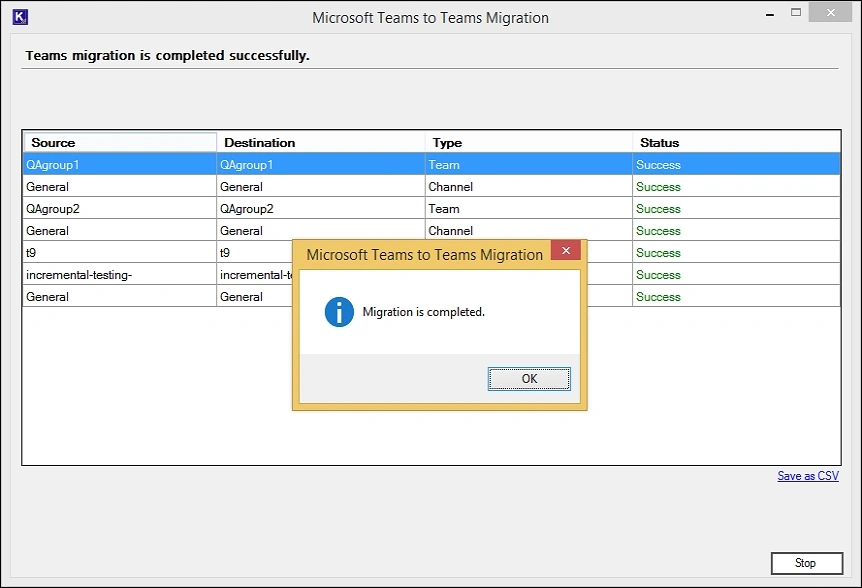Close the main Teams Migration window
This screenshot has width=862, height=588.
[830, 12]
